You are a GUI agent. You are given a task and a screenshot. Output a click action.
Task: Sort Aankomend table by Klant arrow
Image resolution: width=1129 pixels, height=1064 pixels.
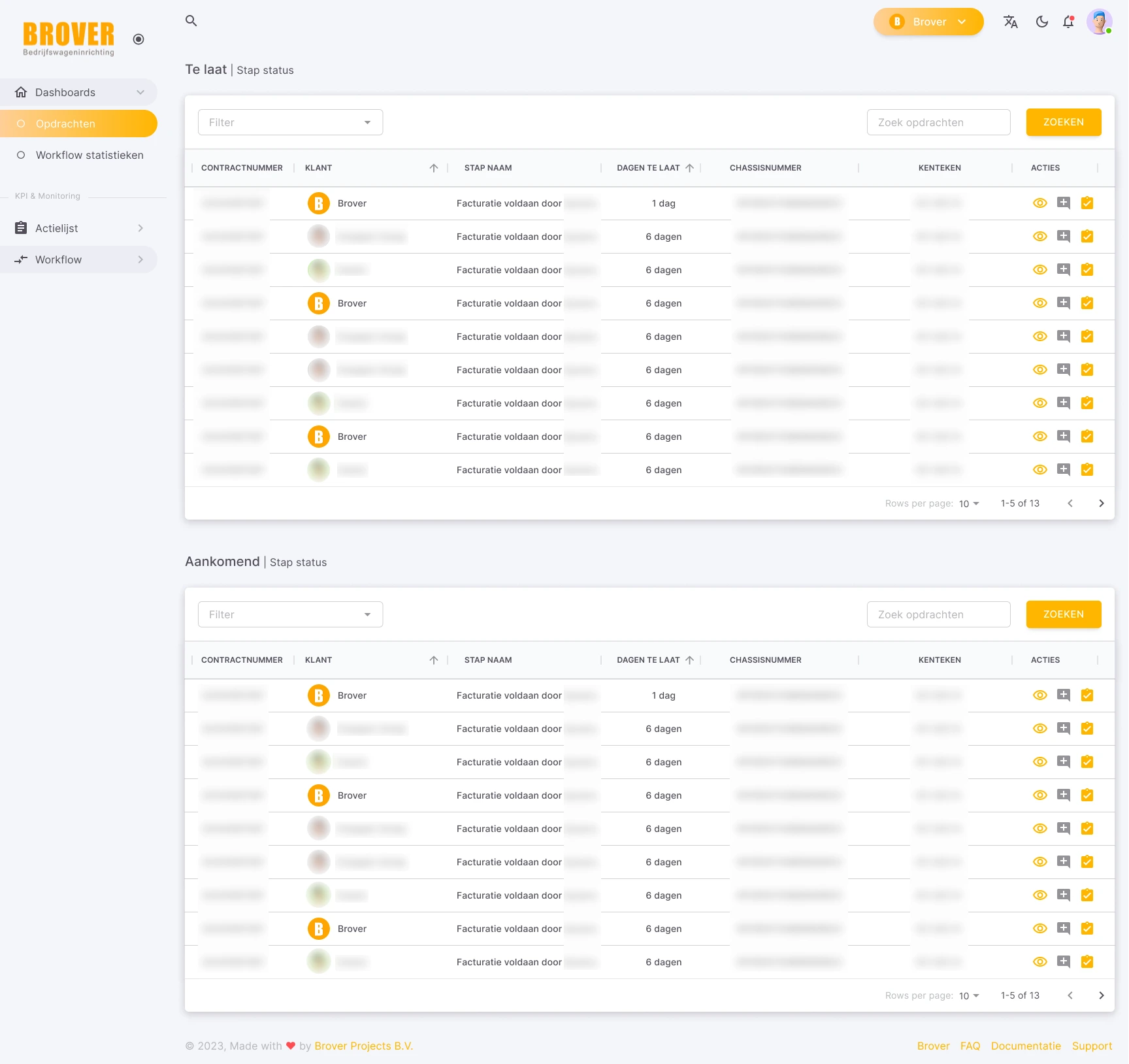[434, 660]
